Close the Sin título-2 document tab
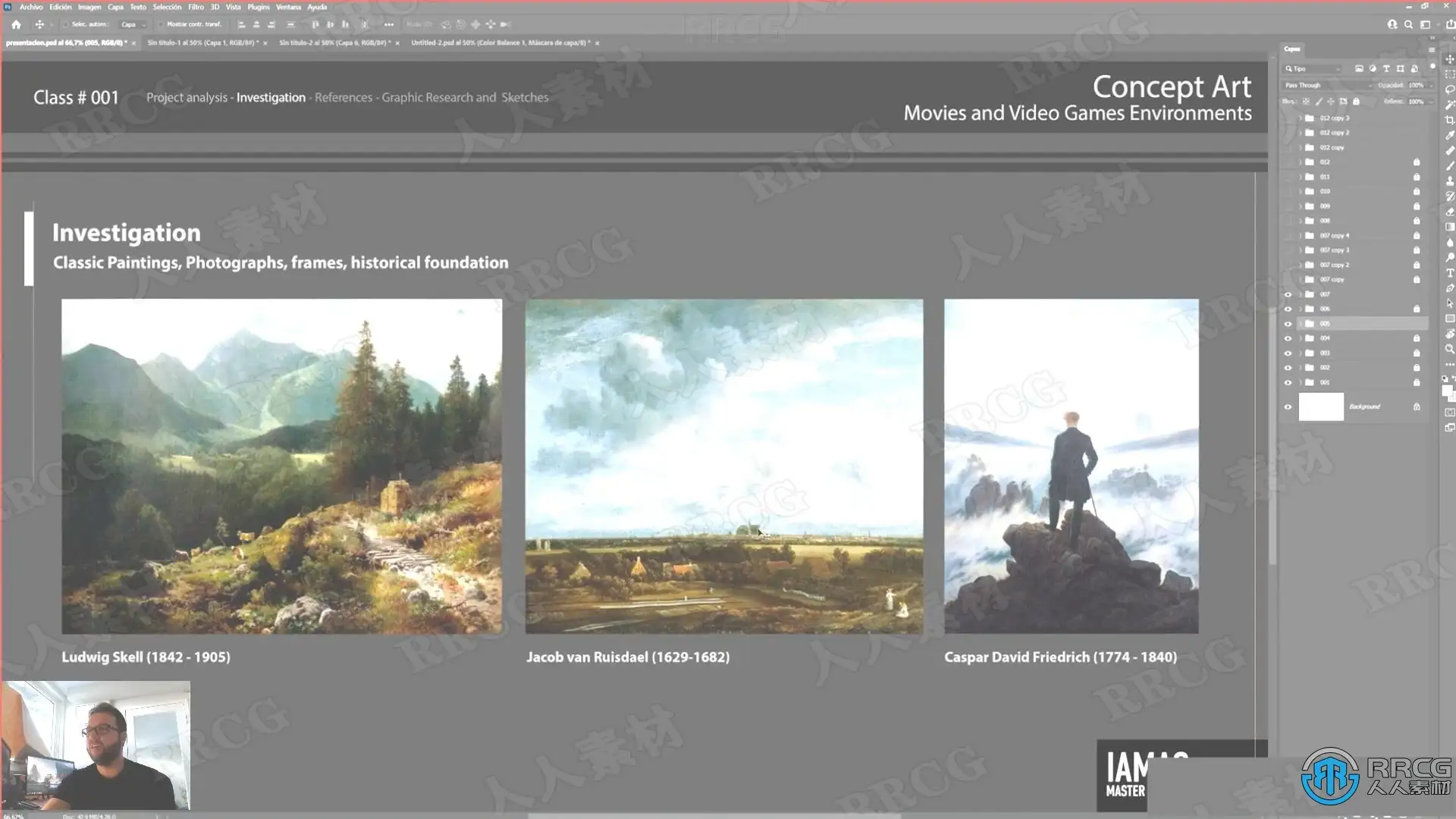 click(397, 43)
